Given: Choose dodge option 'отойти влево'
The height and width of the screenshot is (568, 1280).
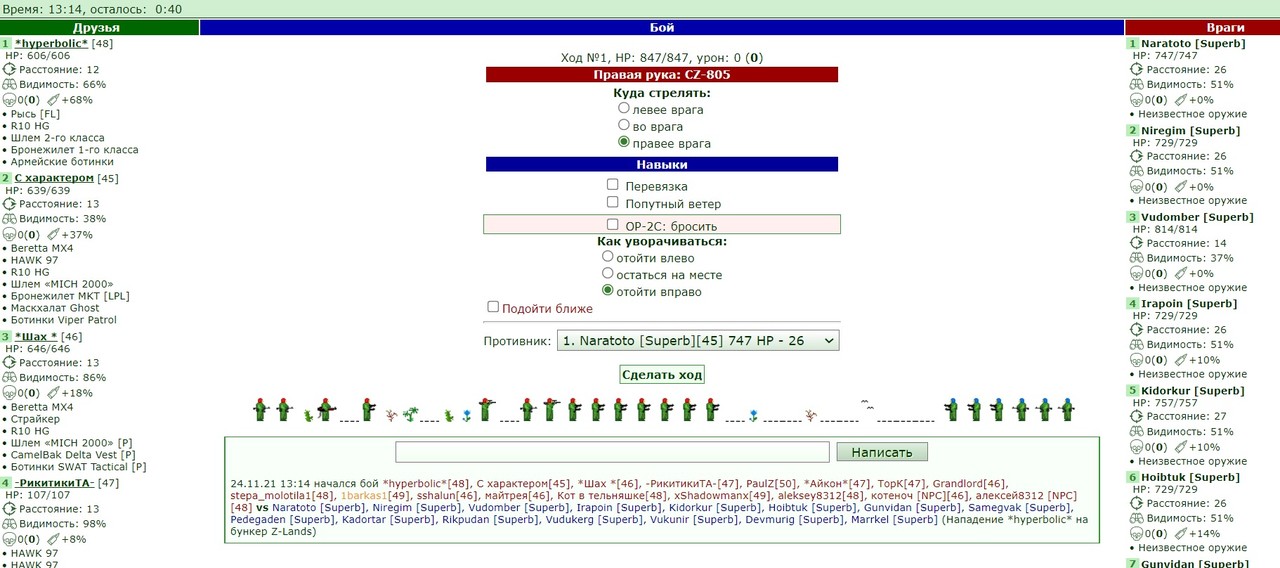Looking at the screenshot, I should tap(608, 256).
